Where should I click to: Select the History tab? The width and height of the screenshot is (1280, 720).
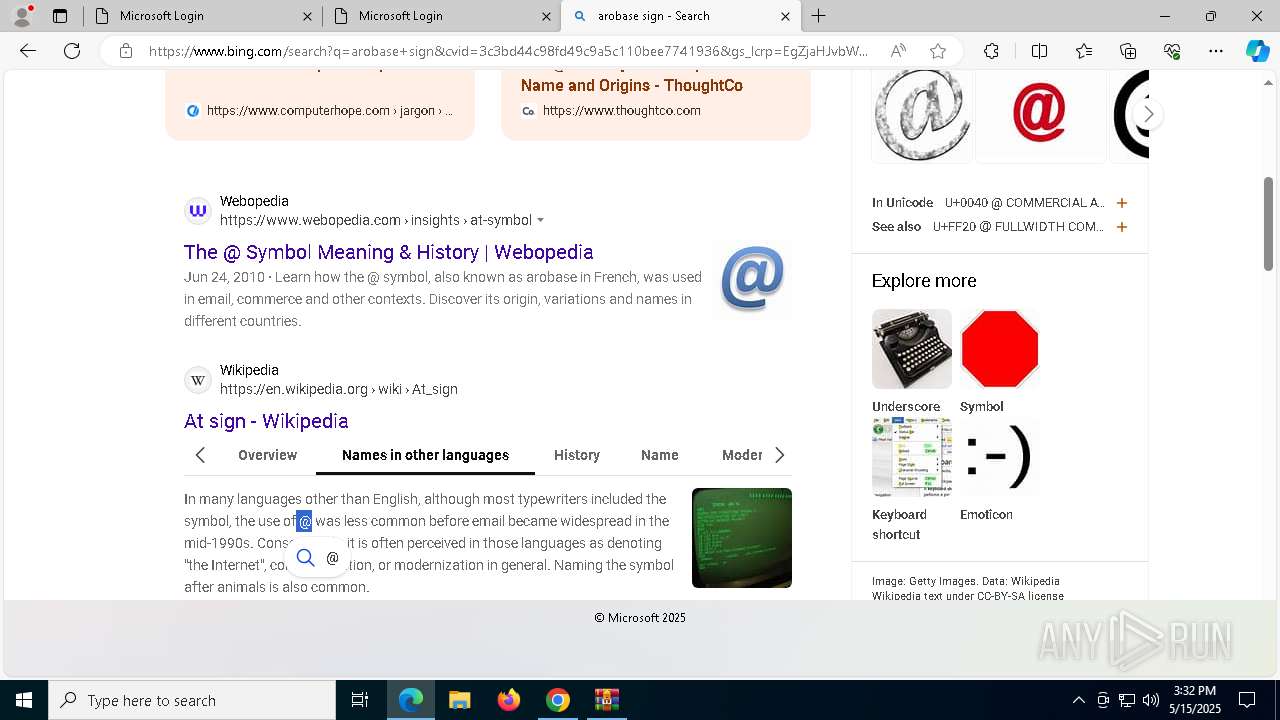(x=577, y=455)
